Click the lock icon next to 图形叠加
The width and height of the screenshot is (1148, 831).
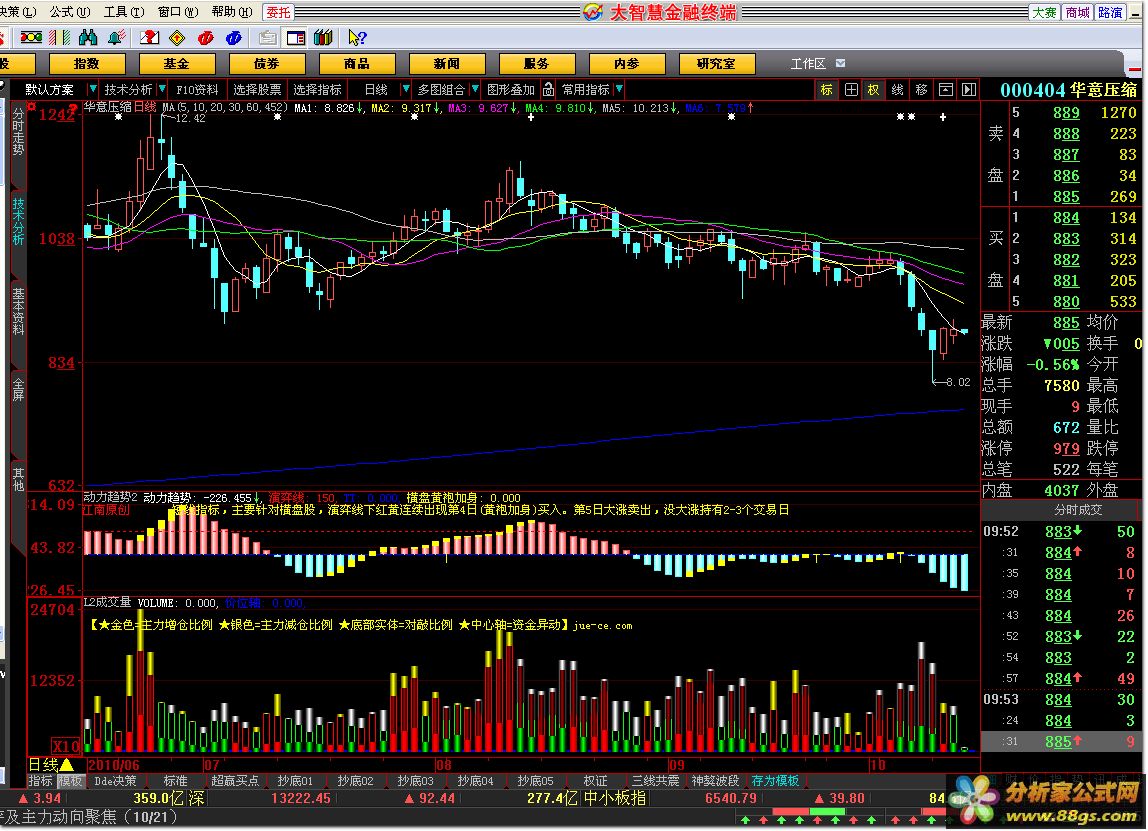(548, 89)
